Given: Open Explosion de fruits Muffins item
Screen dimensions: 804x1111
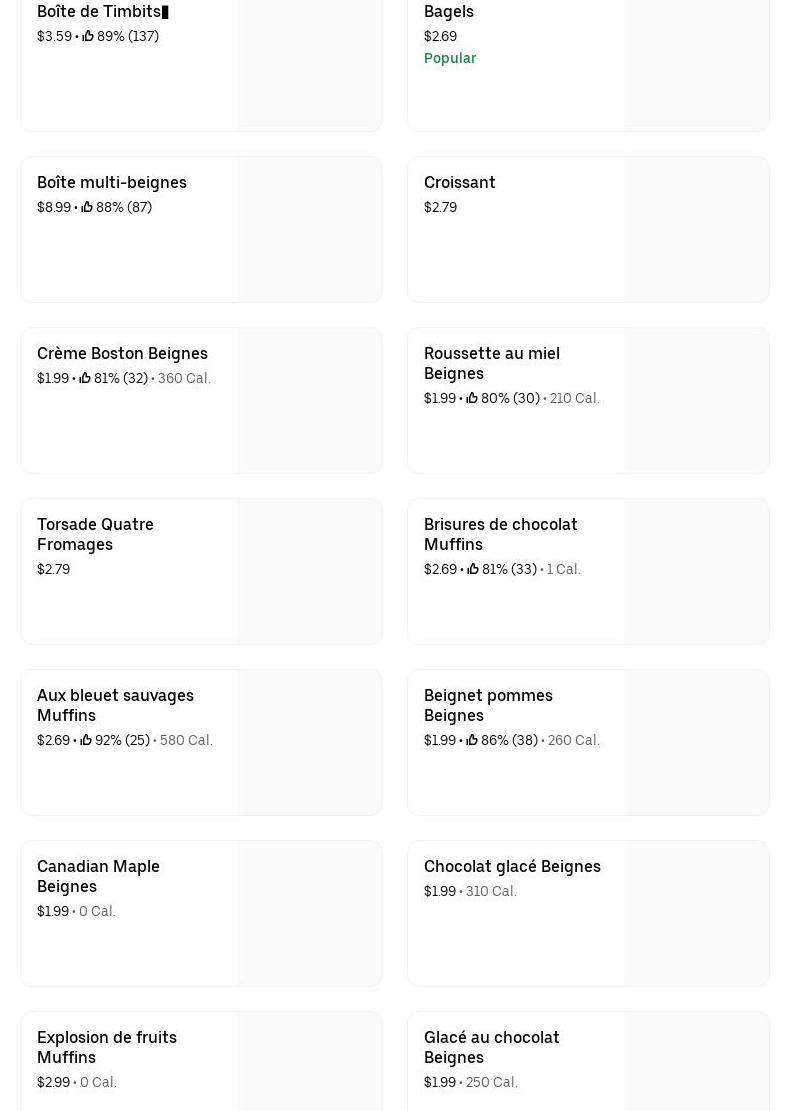Looking at the screenshot, I should tap(106, 1047).
